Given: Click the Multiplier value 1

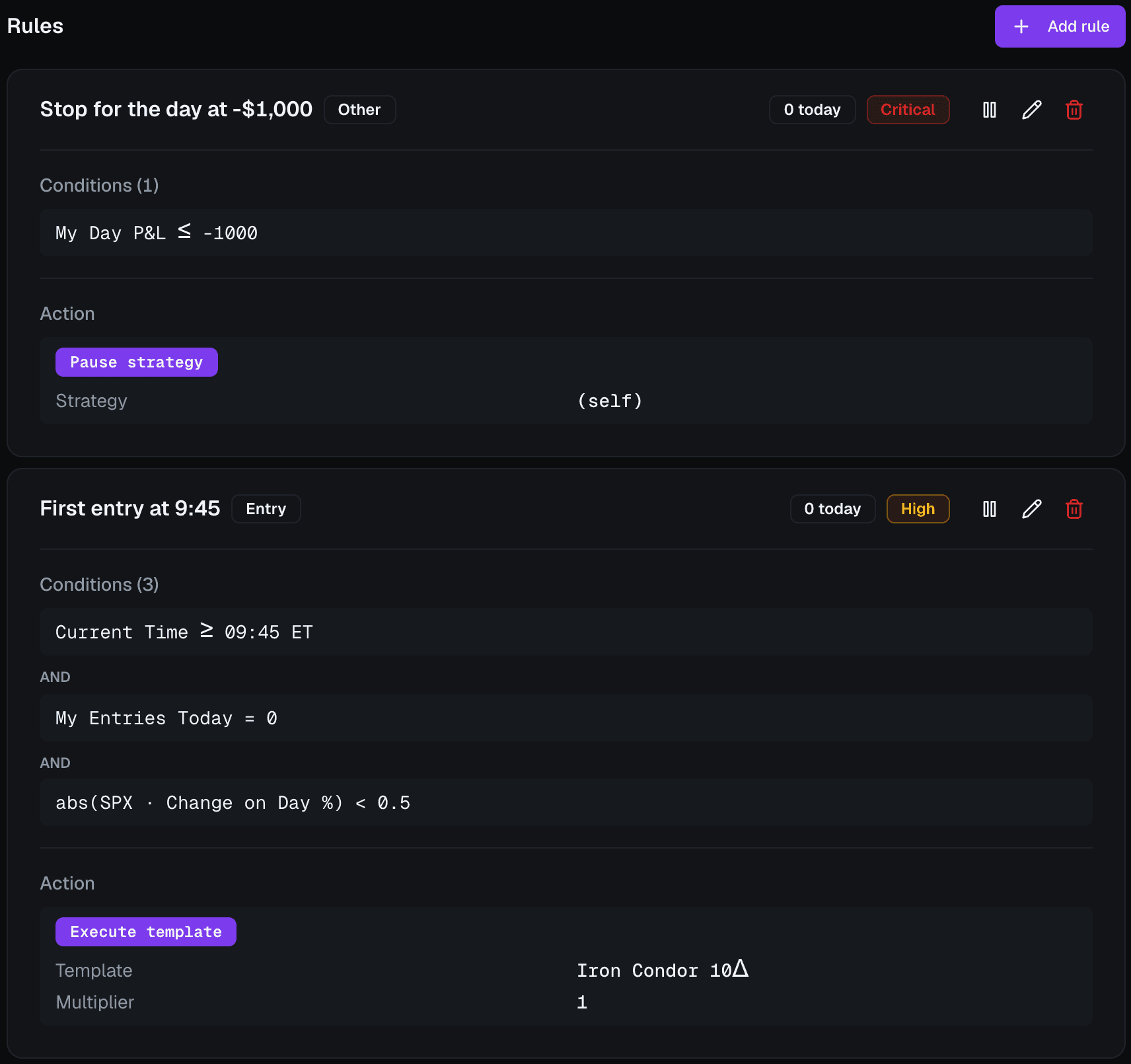Looking at the screenshot, I should (x=582, y=1003).
